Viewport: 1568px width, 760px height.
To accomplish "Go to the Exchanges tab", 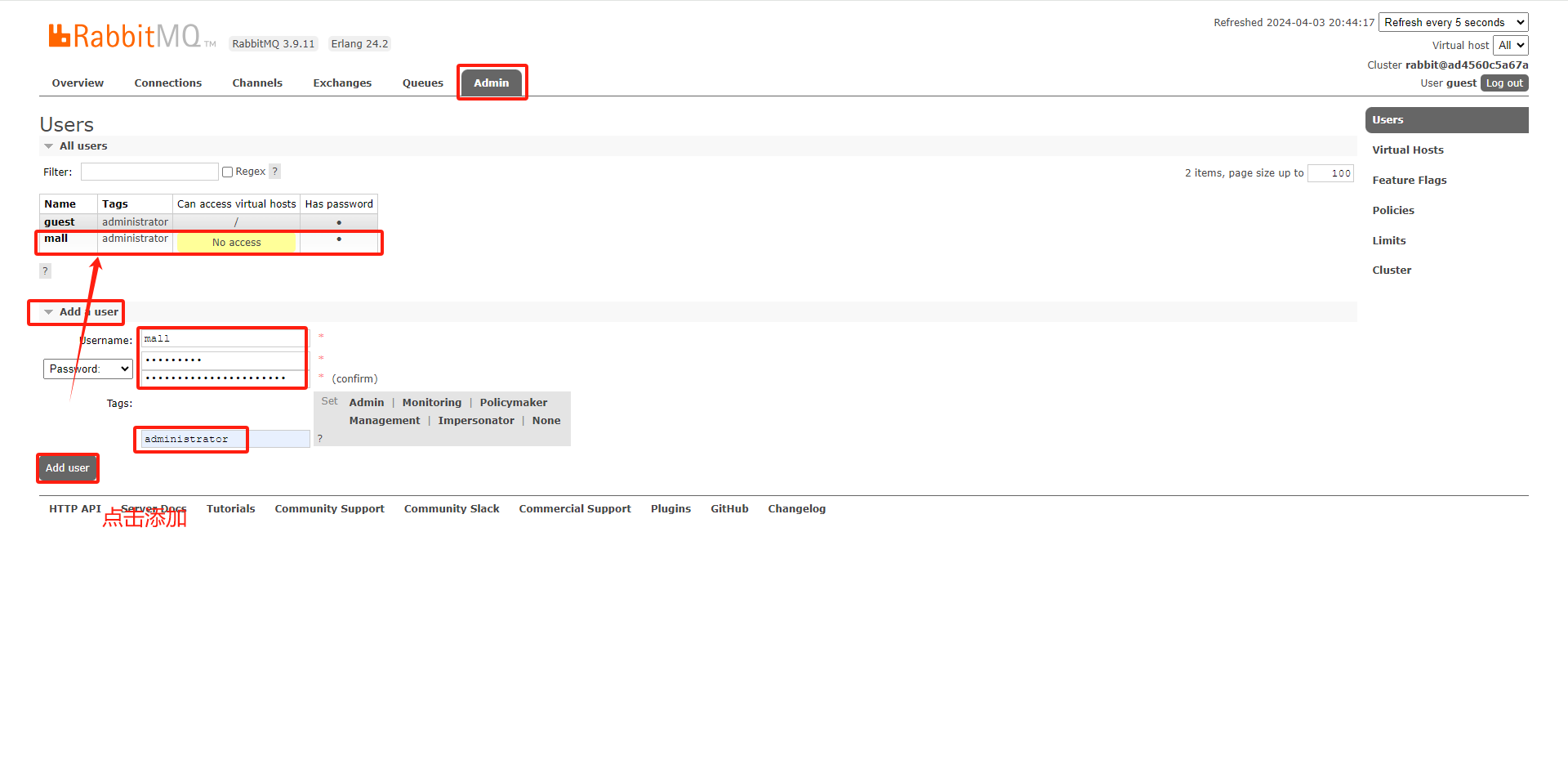I will click(342, 83).
